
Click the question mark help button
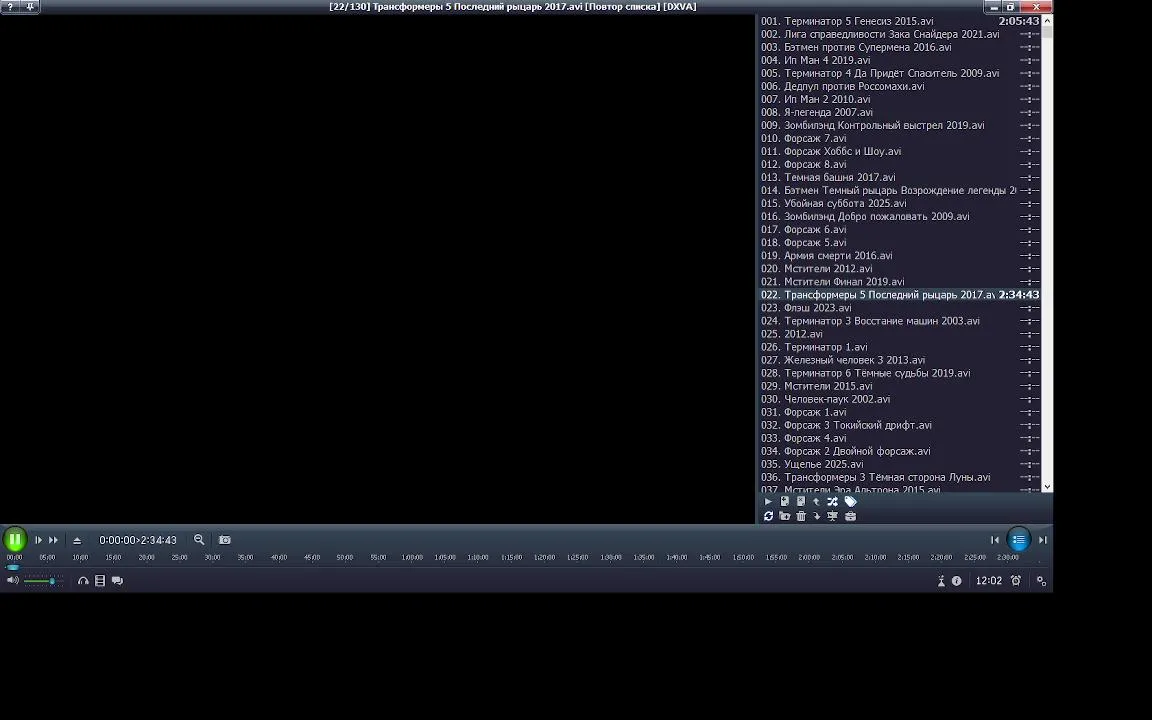10,7
